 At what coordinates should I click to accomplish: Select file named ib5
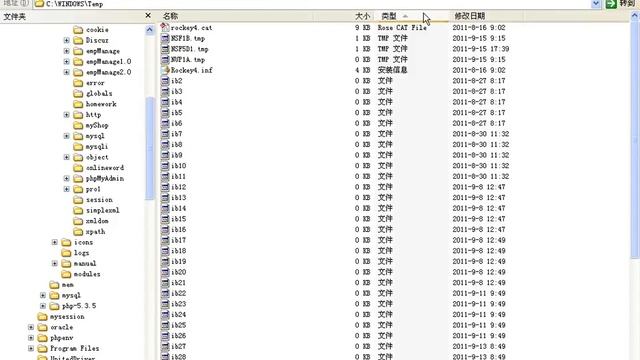click(x=176, y=112)
